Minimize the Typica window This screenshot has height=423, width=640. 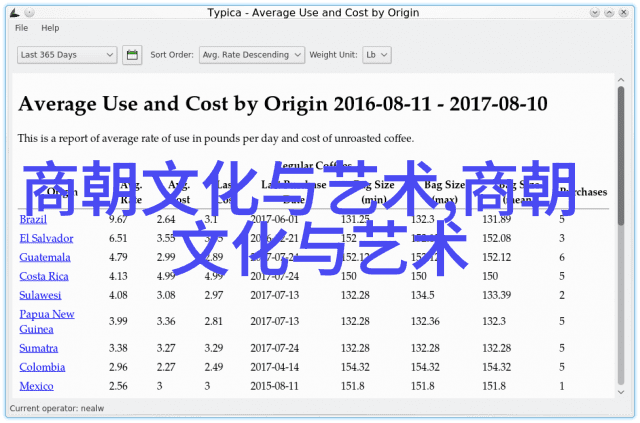click(x=595, y=13)
